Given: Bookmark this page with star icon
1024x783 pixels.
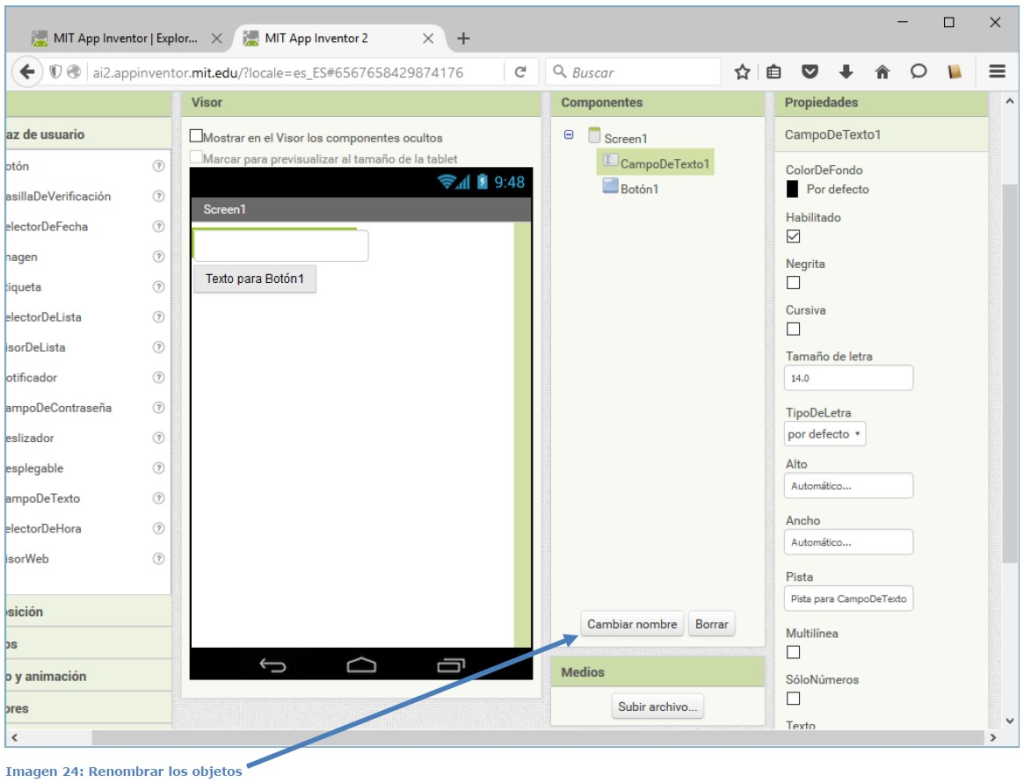Looking at the screenshot, I should (742, 72).
